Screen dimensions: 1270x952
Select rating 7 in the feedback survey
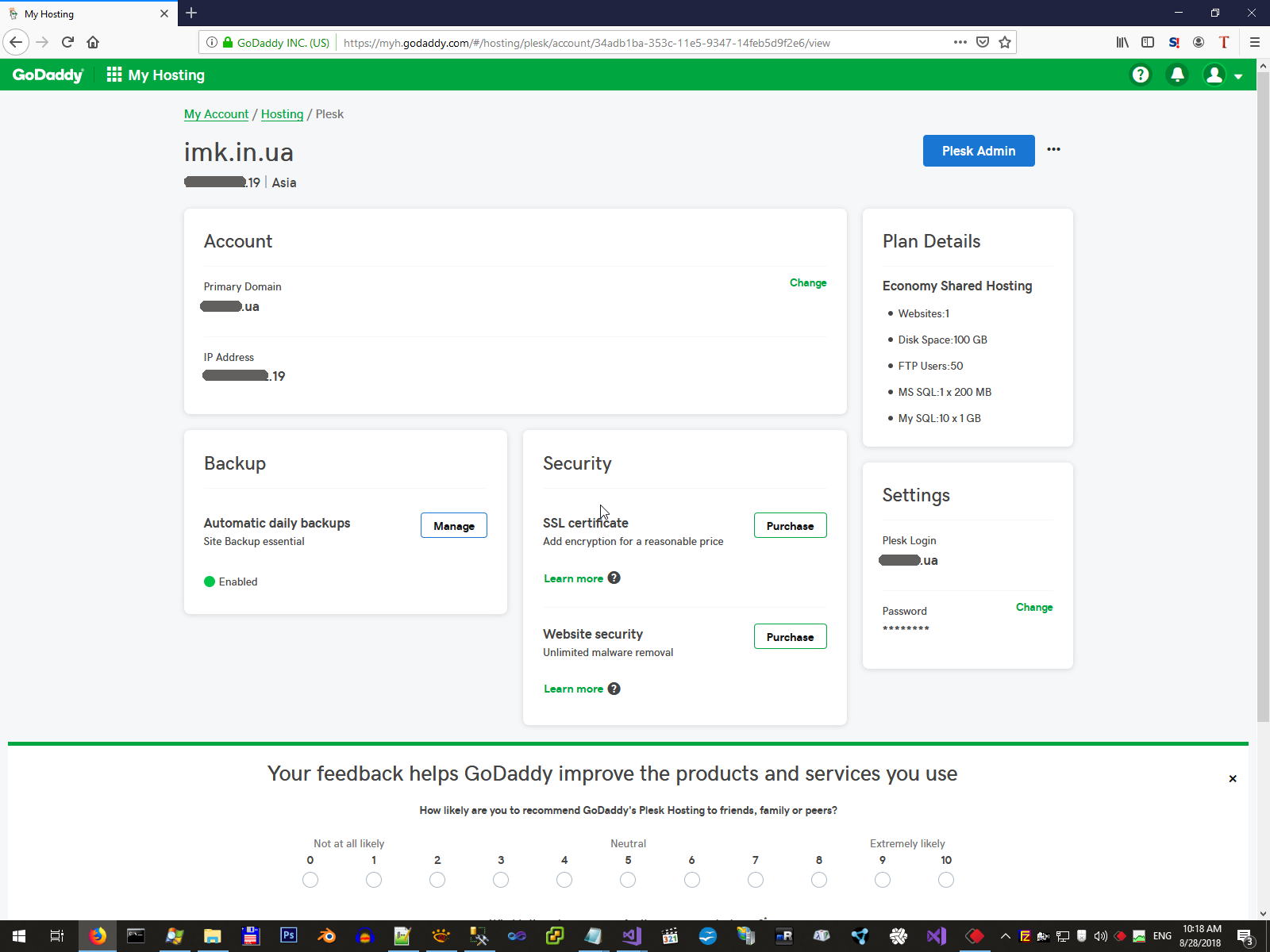click(x=756, y=880)
